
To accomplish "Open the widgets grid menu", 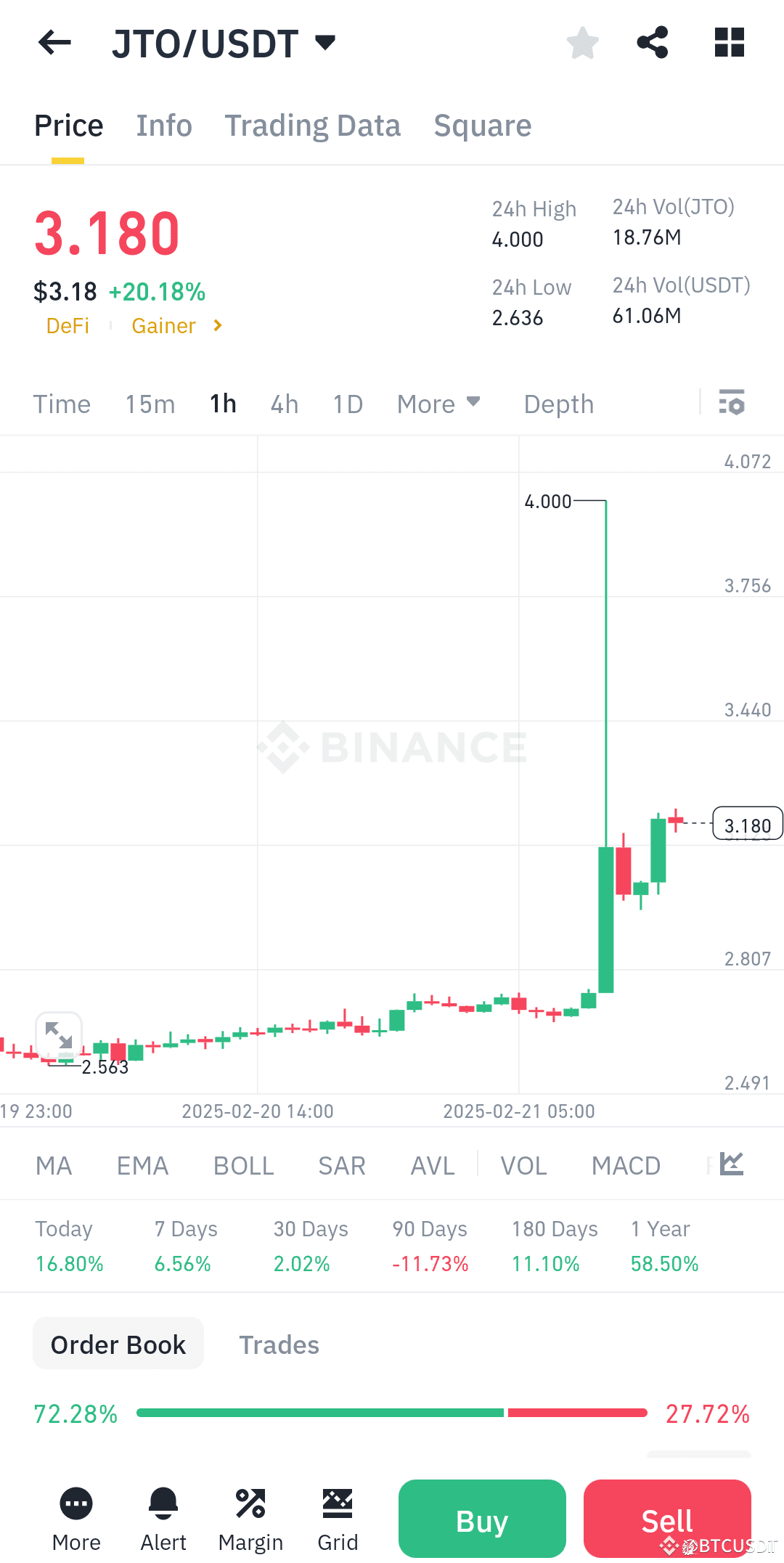I will [x=729, y=43].
